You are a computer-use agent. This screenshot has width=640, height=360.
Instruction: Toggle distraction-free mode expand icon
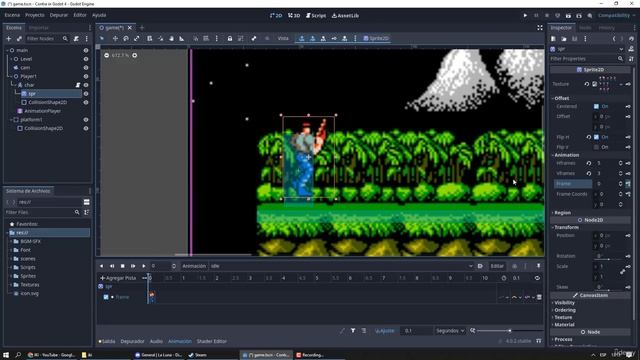[x=540, y=28]
